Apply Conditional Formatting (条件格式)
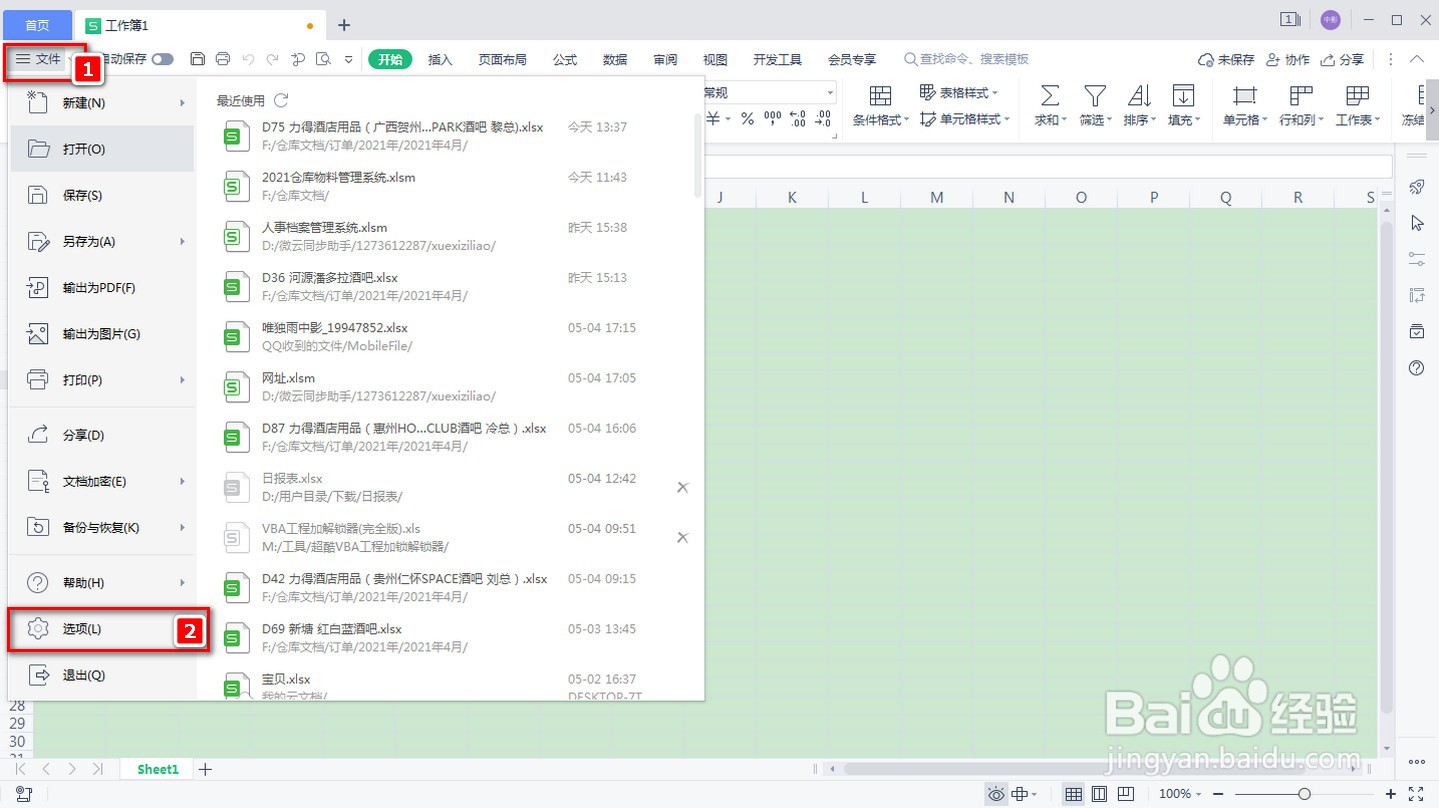Viewport: 1439px width, 808px height. pos(878,105)
